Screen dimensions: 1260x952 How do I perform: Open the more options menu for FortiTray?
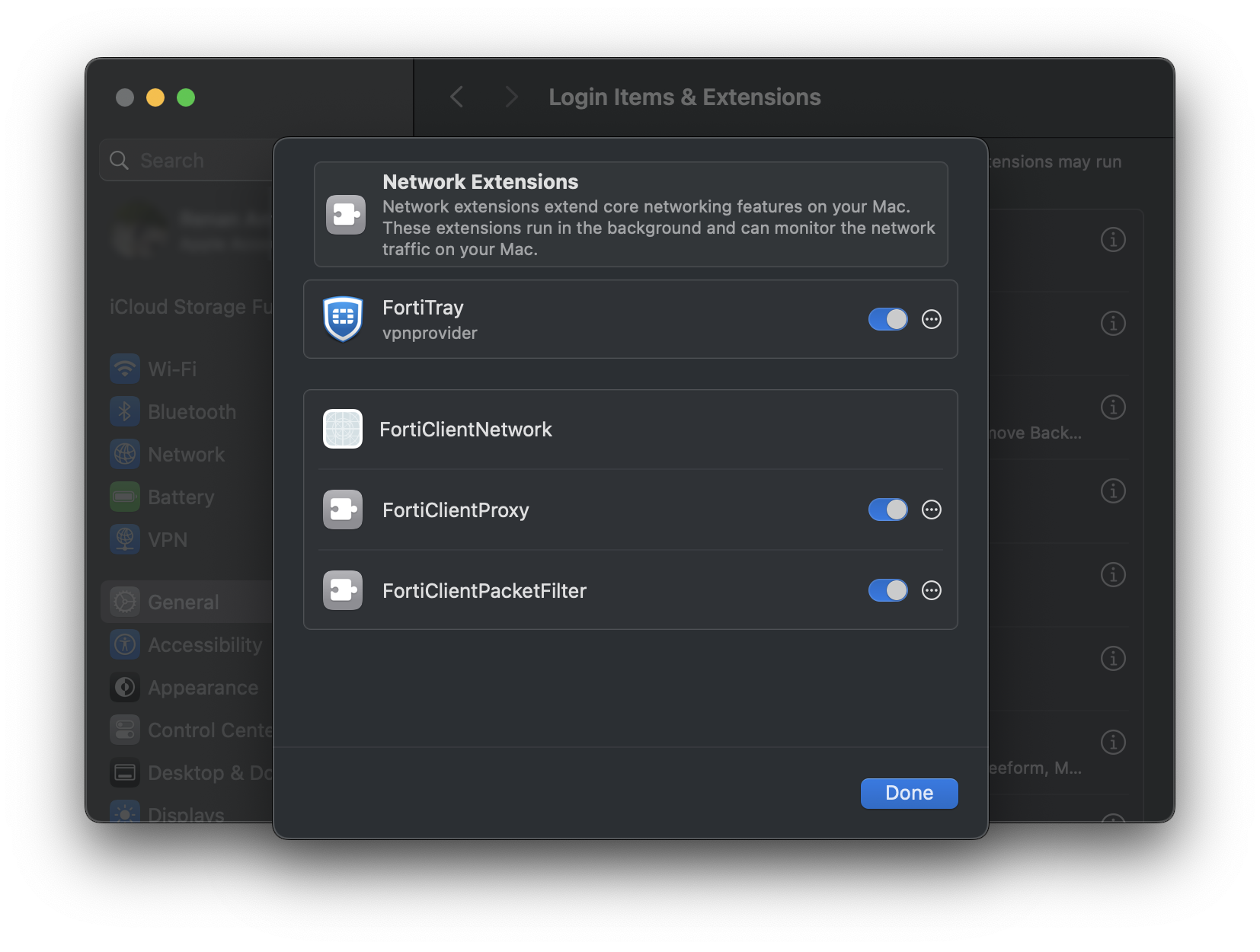pyautogui.click(x=931, y=319)
